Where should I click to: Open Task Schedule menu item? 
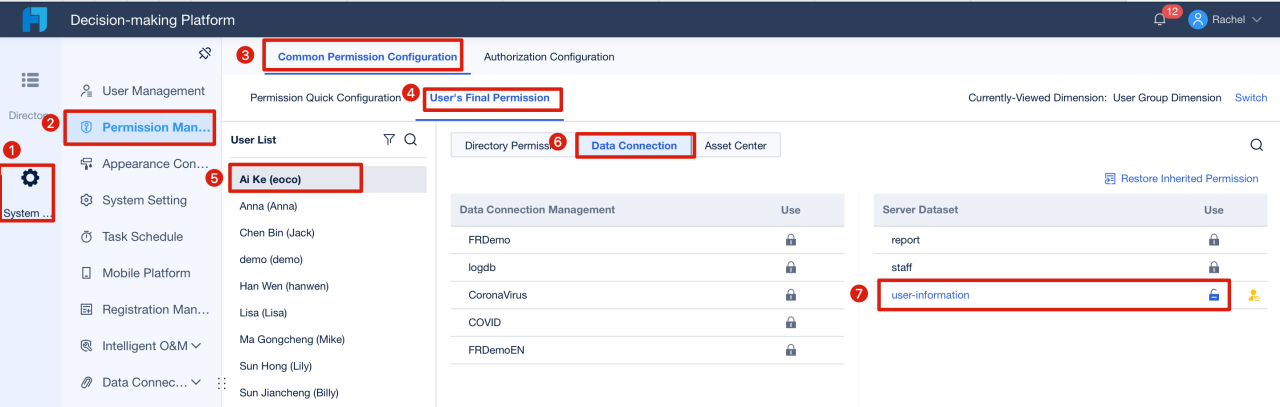click(x=142, y=237)
